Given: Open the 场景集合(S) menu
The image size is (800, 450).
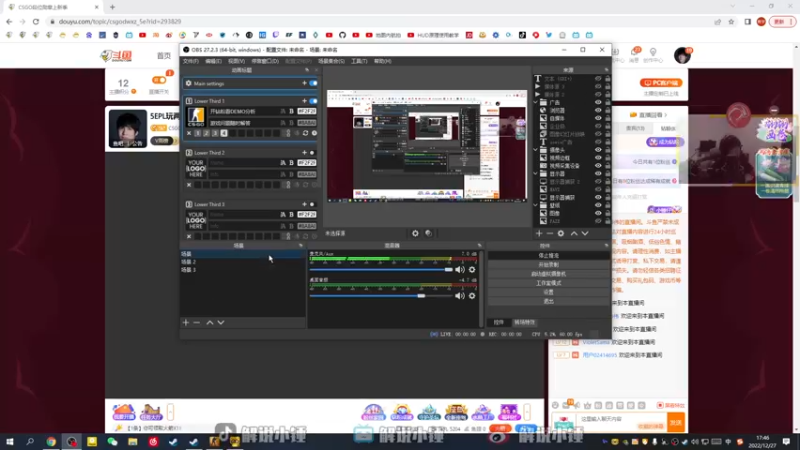Looking at the screenshot, I should (x=331, y=61).
